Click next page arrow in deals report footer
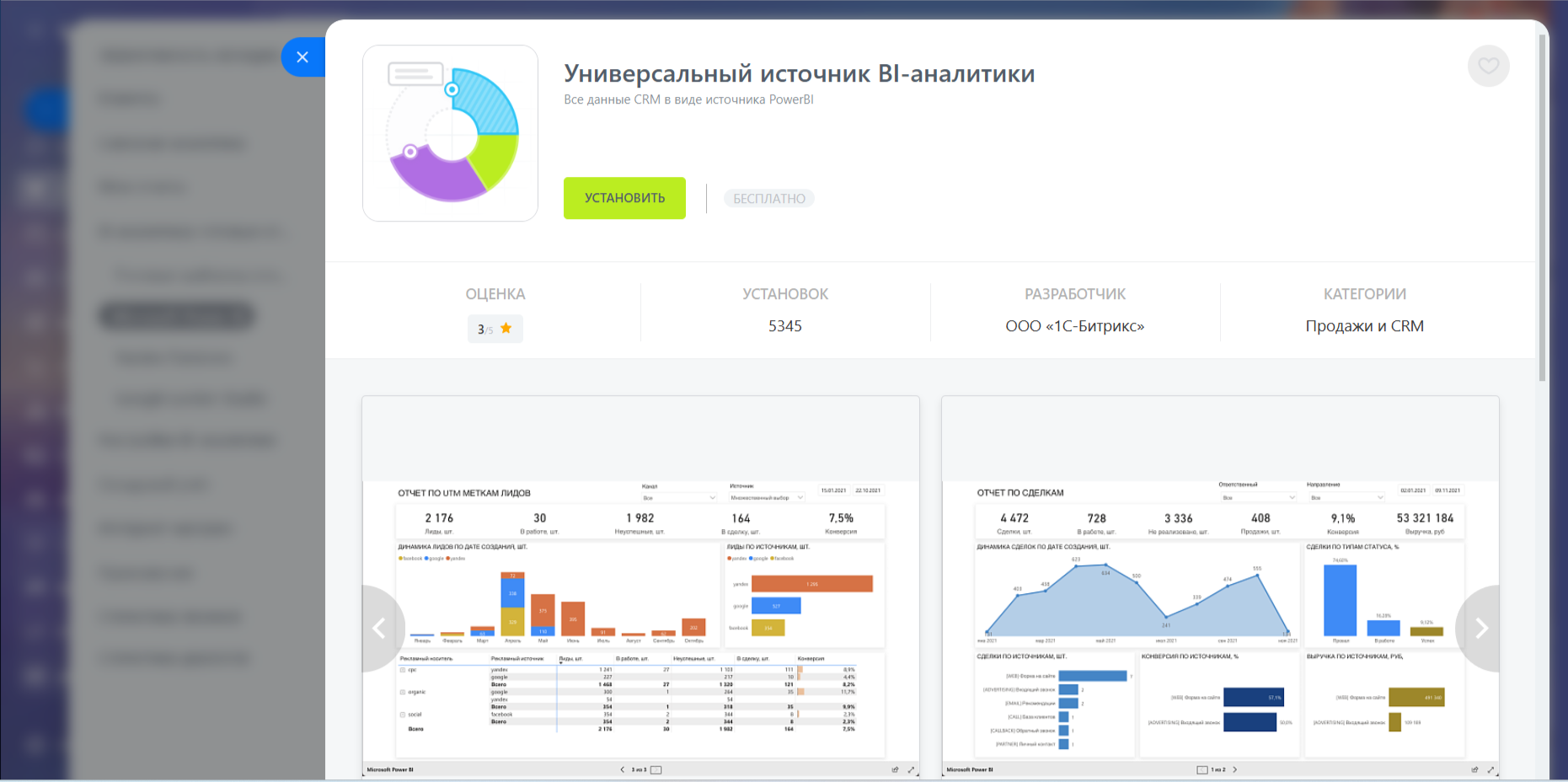Screen dimensions: 1568x782 coord(1235,769)
